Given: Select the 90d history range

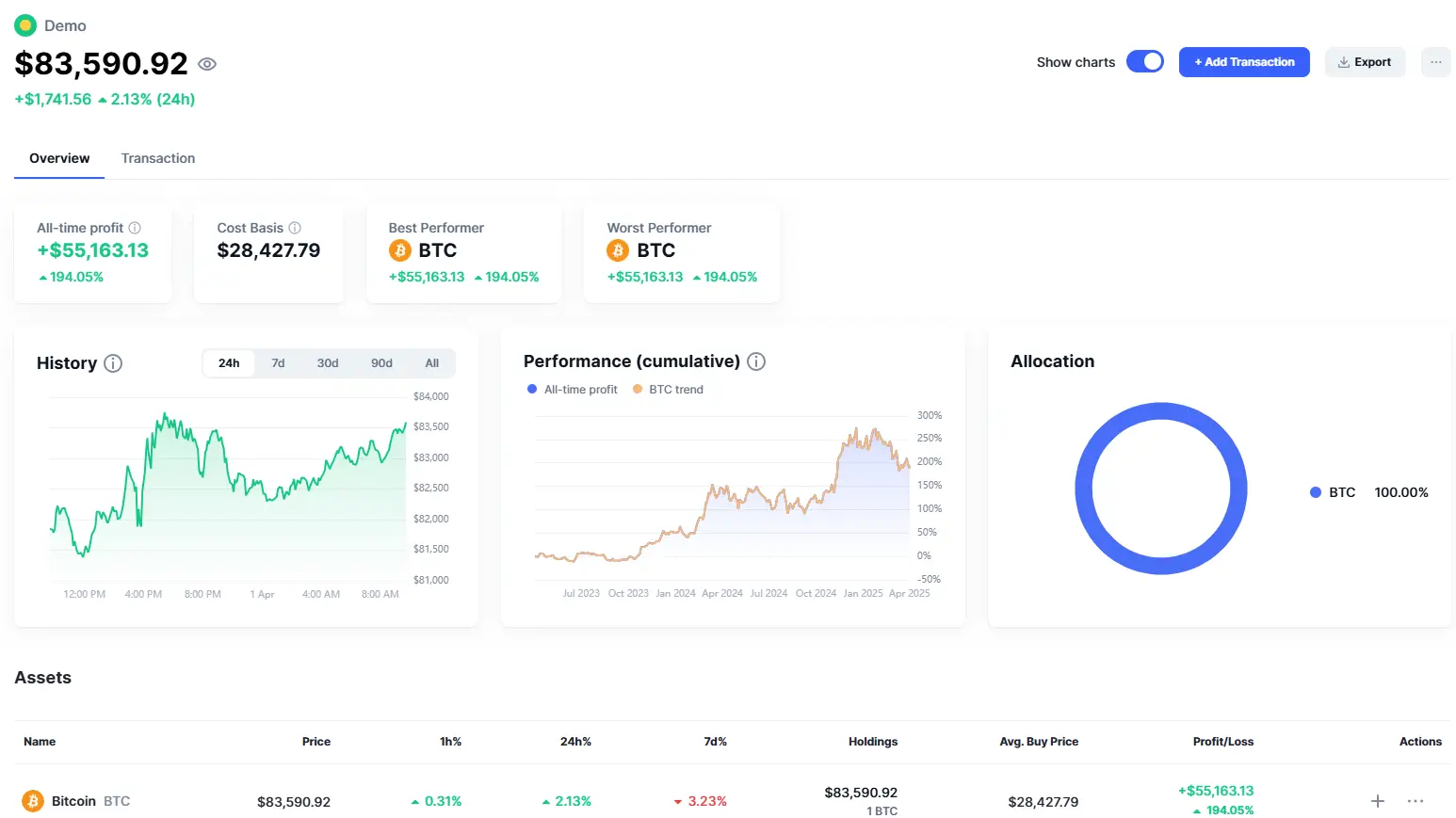Looking at the screenshot, I should click(381, 363).
